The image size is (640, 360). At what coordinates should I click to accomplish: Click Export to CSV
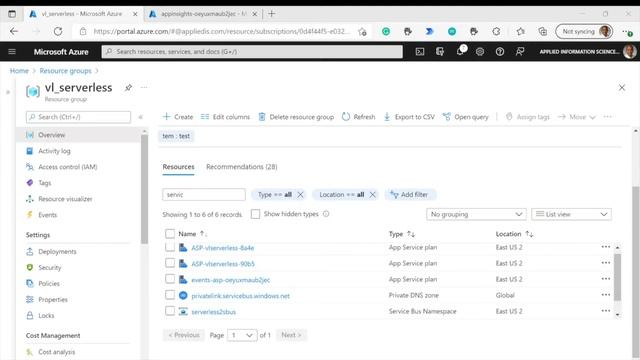(409, 117)
